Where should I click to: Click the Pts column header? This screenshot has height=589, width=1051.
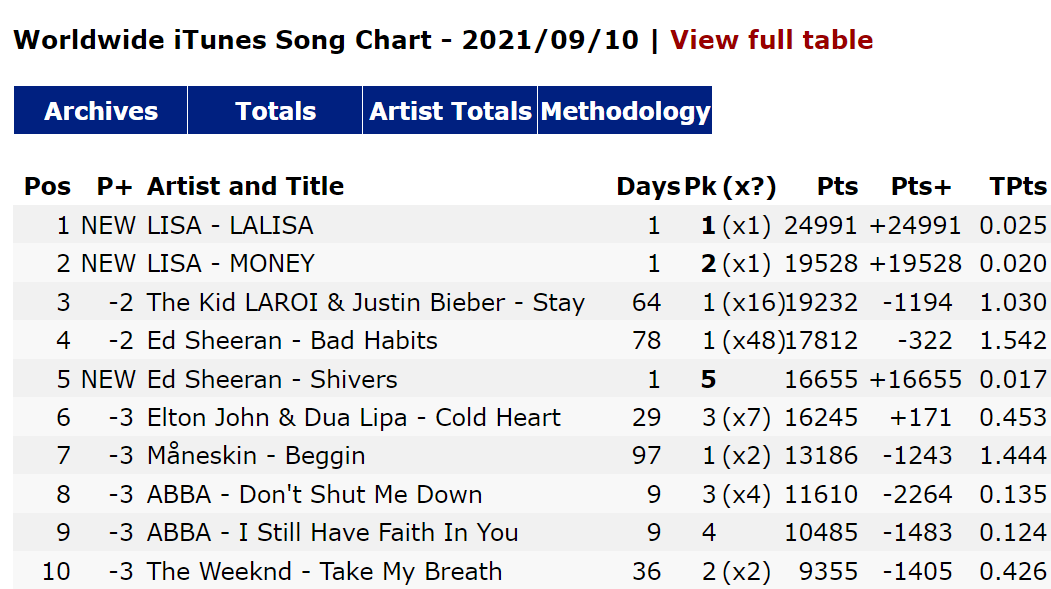pos(837,186)
